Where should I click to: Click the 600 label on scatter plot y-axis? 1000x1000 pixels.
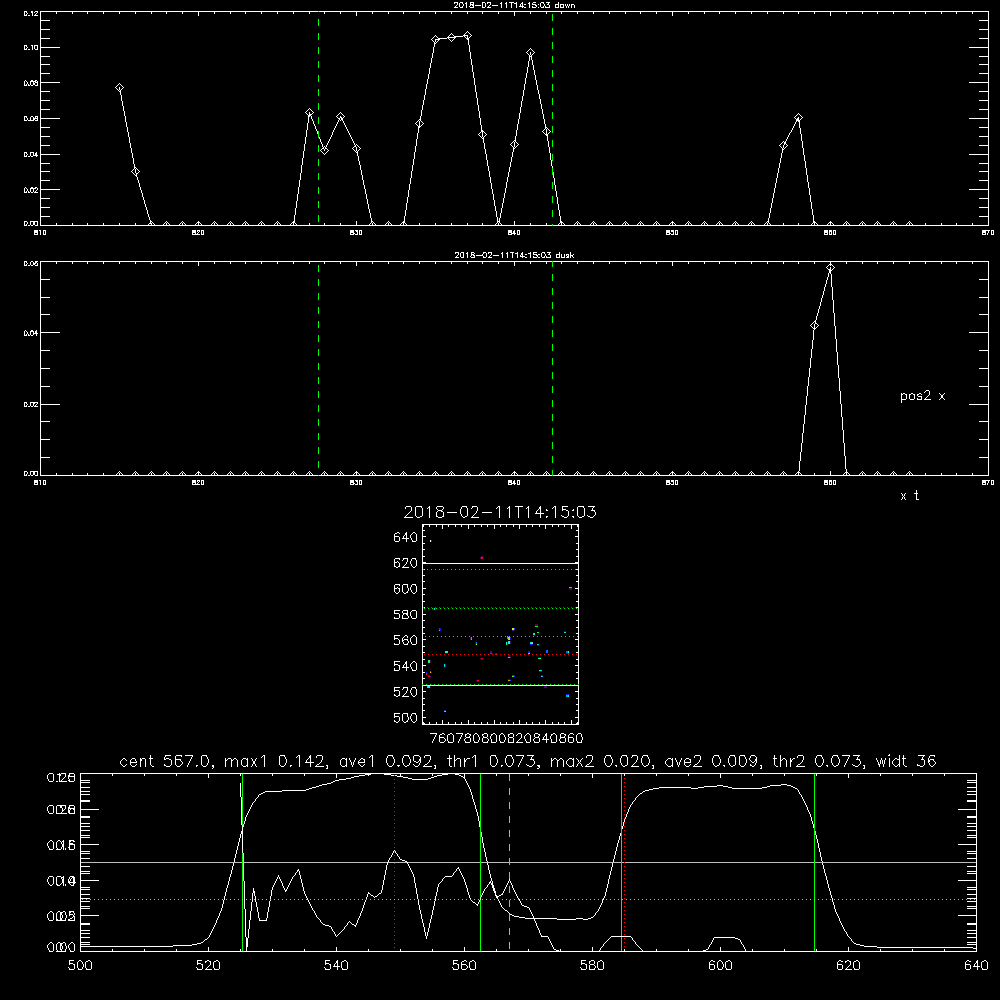pyautogui.click(x=406, y=589)
